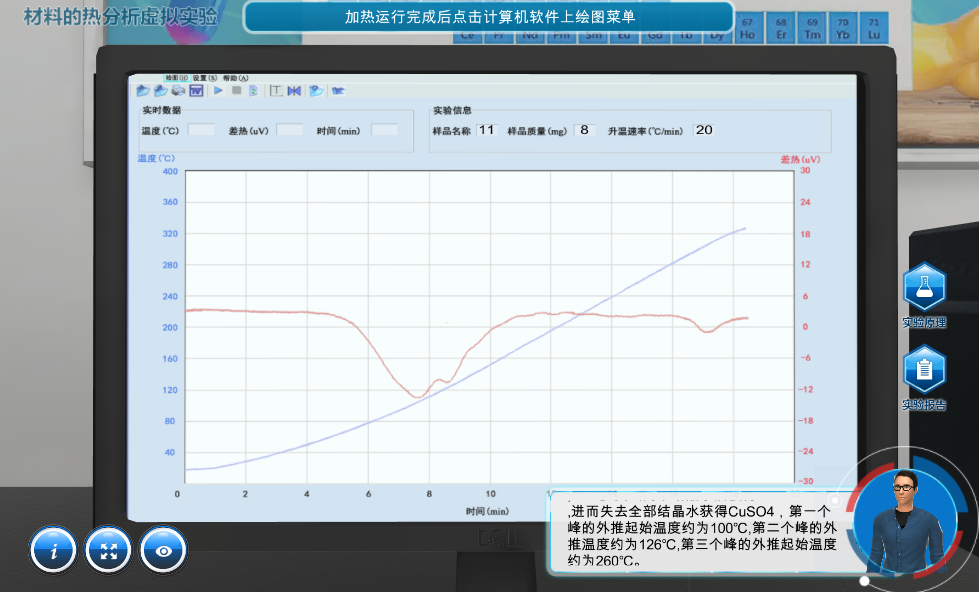Click the Word export toolbar icon

pyautogui.click(x=196, y=91)
